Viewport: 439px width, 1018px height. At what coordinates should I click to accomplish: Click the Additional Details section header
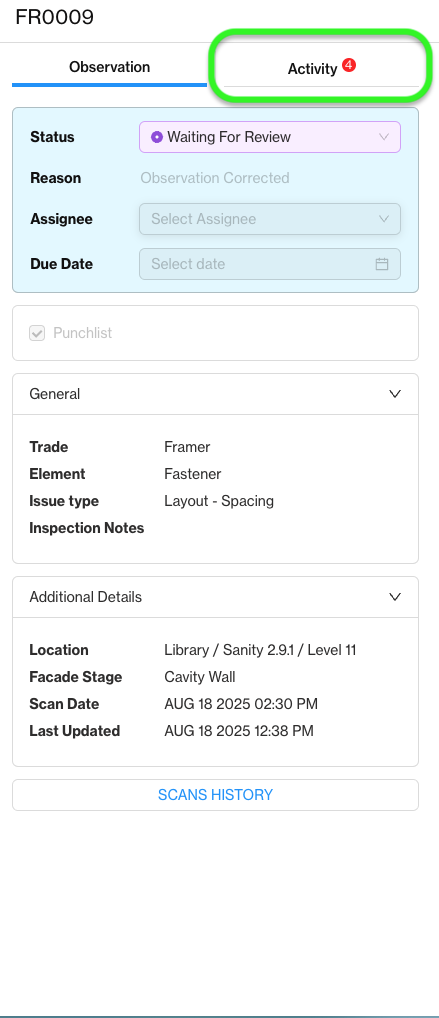[216, 597]
